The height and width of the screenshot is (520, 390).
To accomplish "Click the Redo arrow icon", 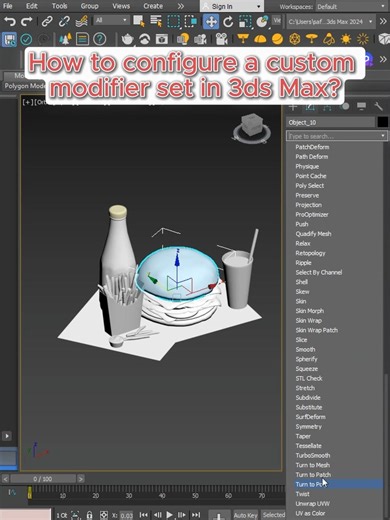I will (x=27, y=22).
